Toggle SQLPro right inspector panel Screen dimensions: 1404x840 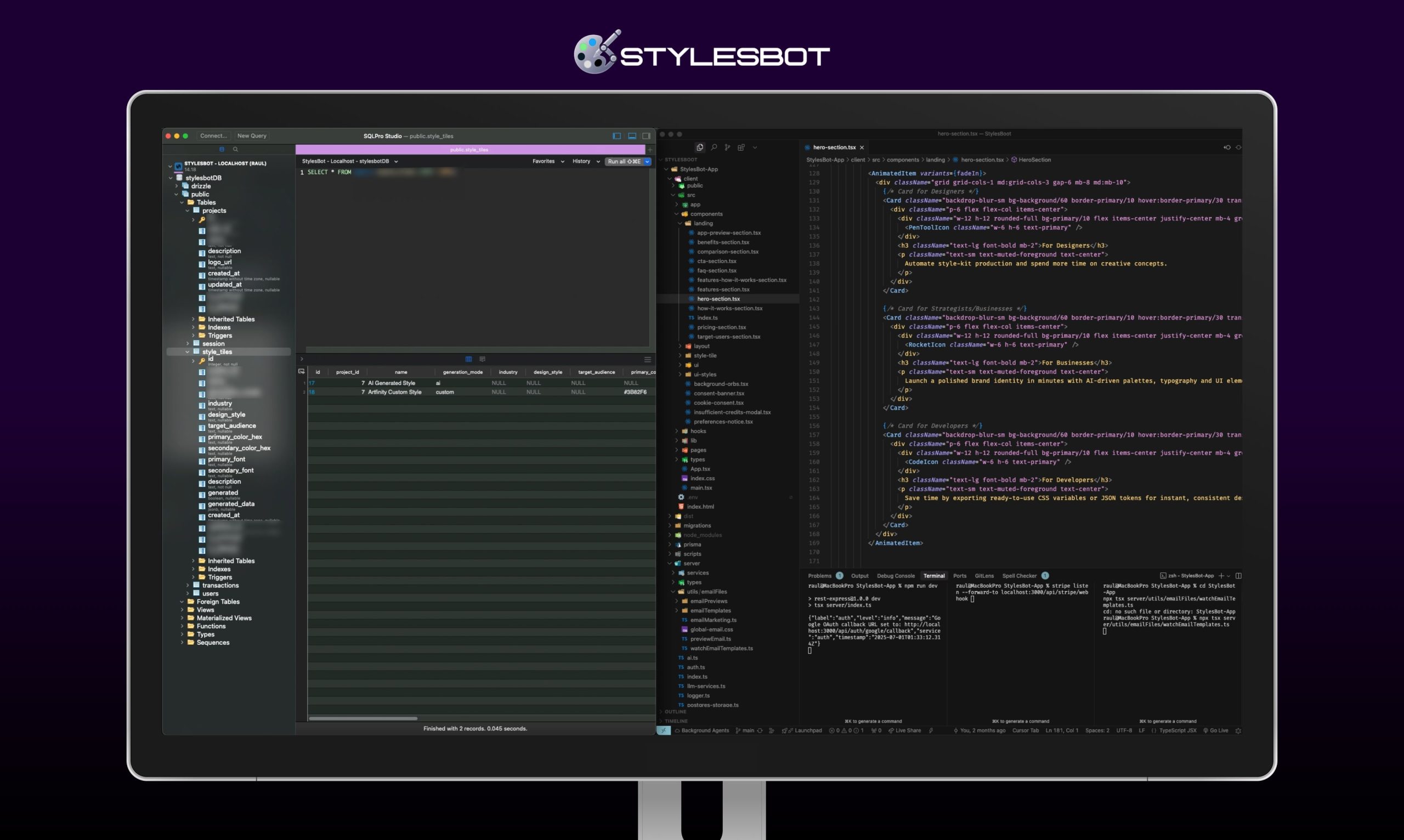(x=646, y=136)
